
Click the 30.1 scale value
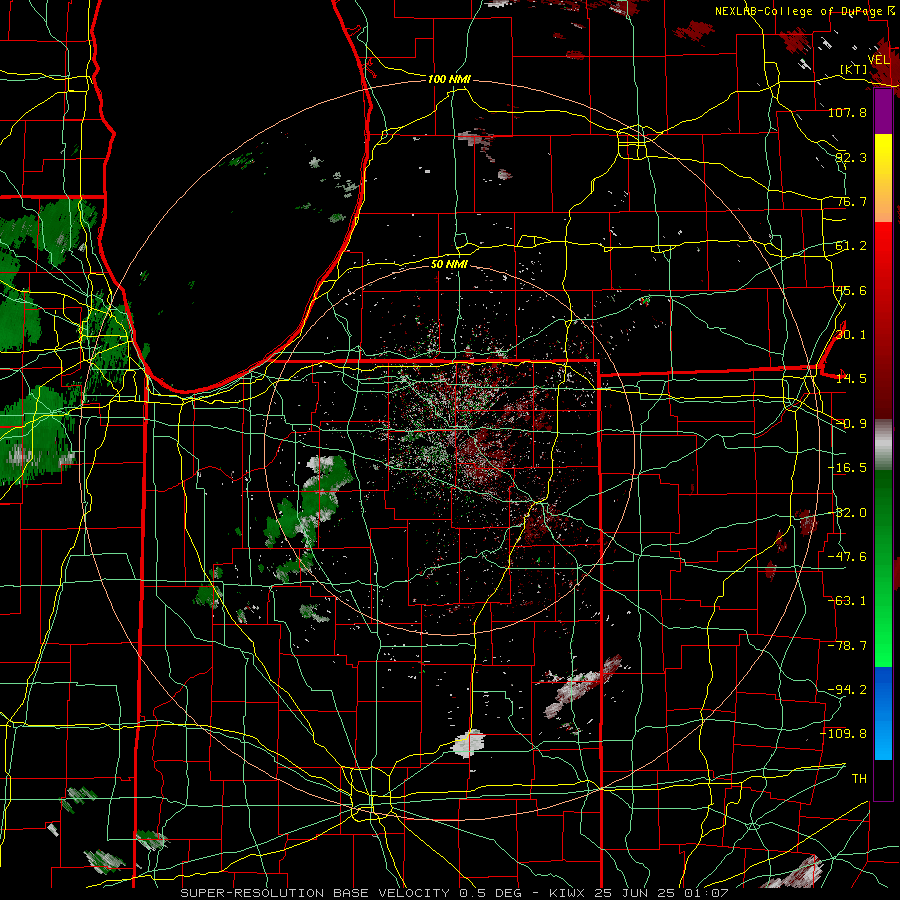[x=851, y=335]
